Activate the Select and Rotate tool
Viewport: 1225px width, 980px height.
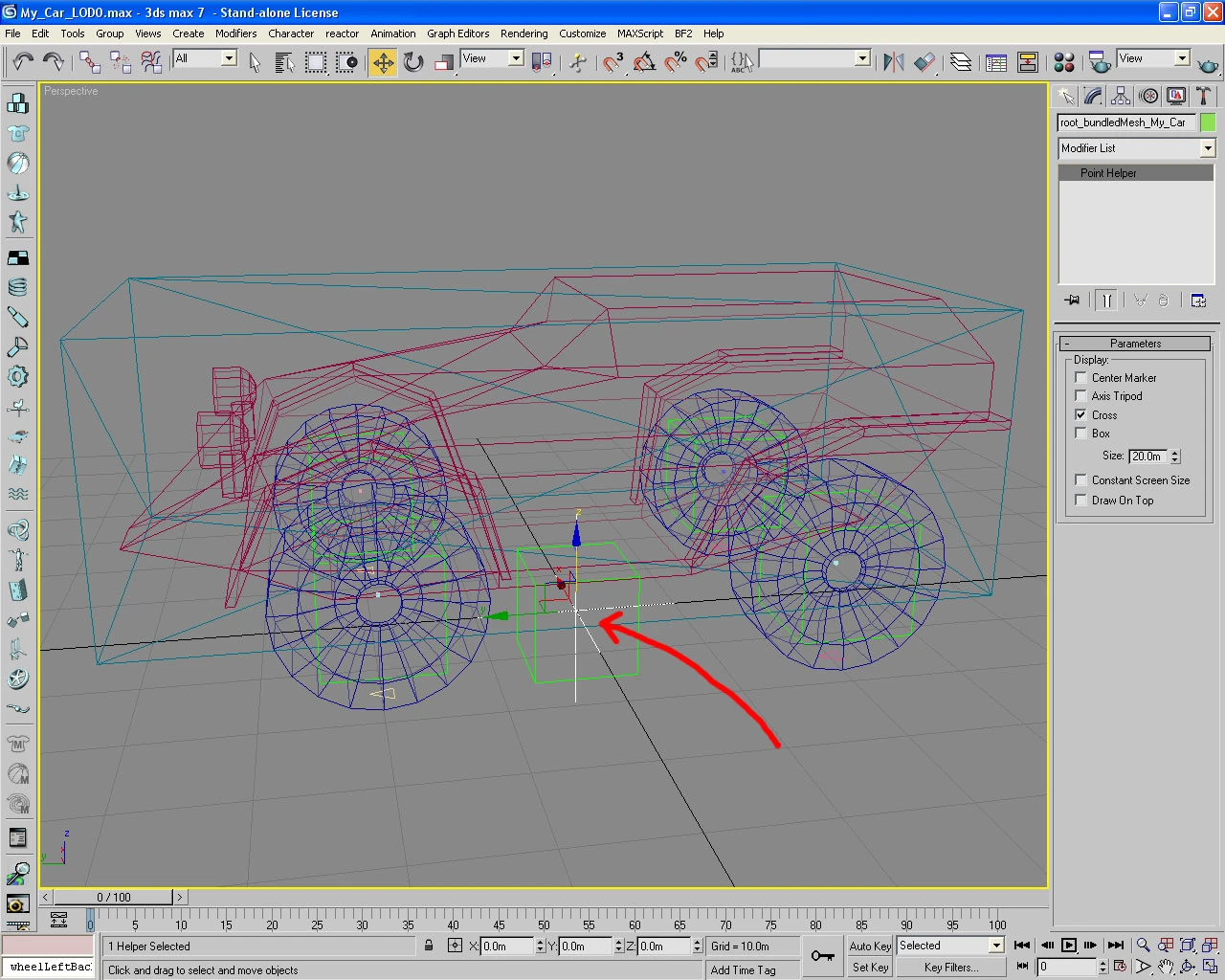413,63
